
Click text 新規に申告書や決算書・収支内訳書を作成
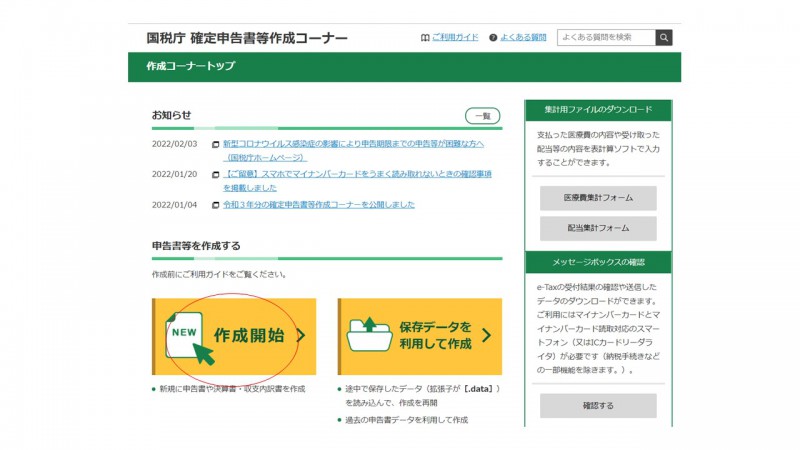(232, 389)
